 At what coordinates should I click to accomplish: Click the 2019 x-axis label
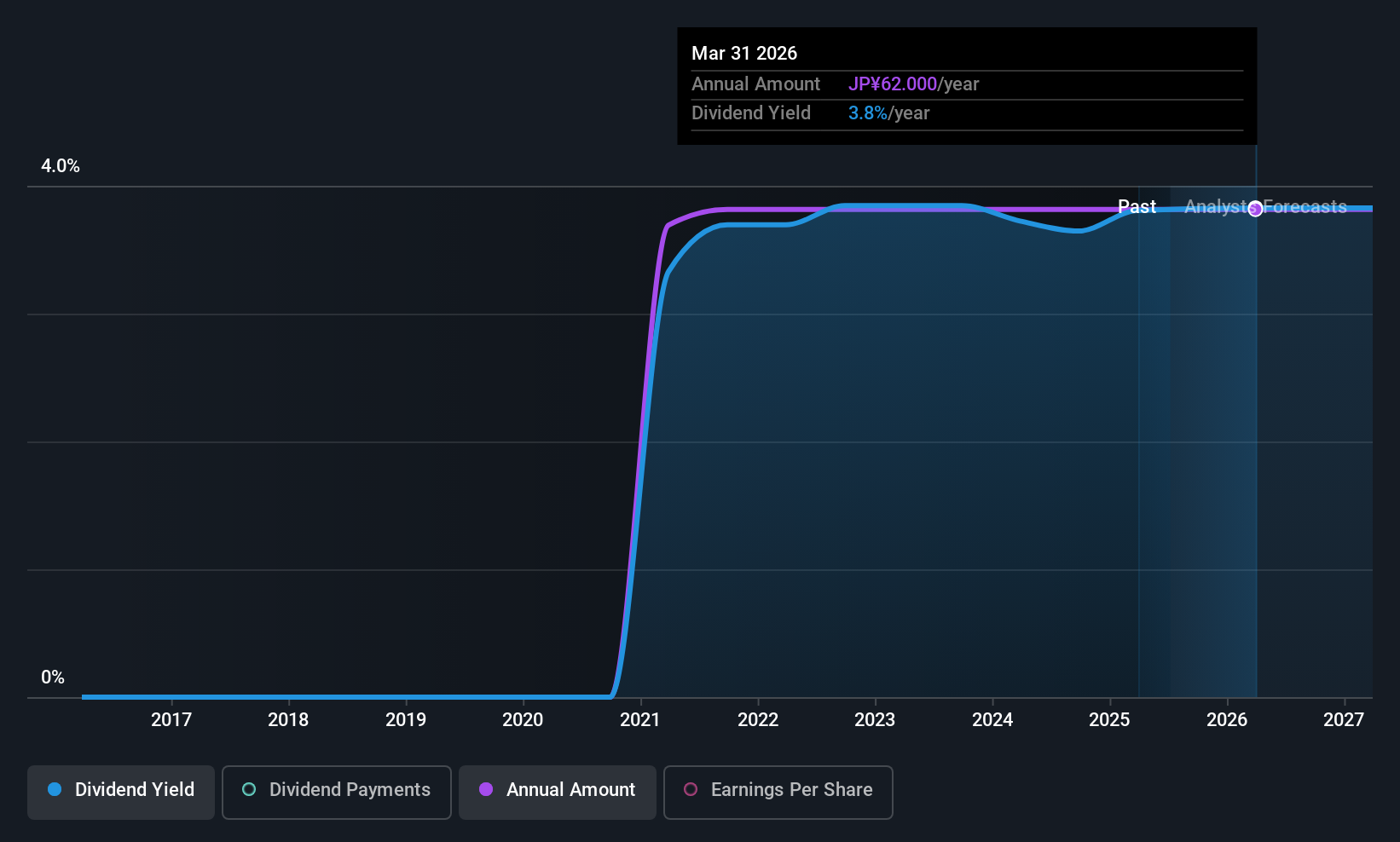(x=406, y=720)
